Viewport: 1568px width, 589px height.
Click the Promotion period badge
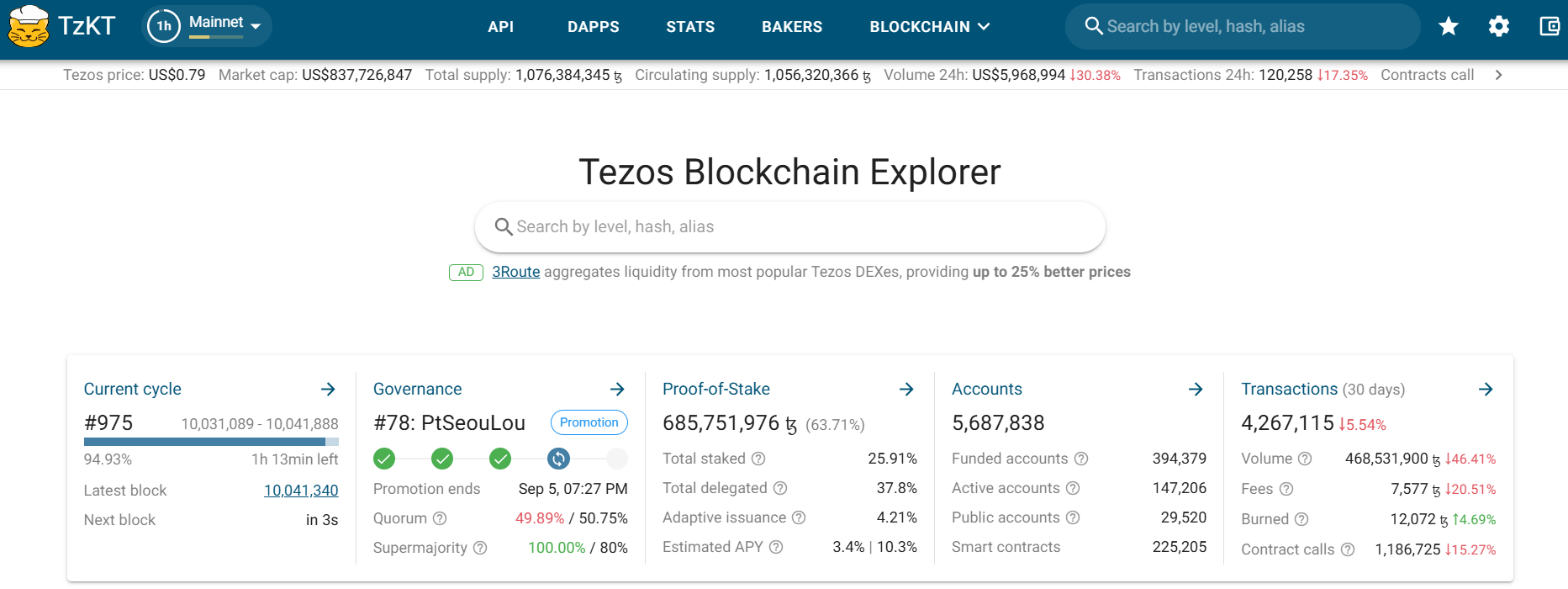[589, 422]
